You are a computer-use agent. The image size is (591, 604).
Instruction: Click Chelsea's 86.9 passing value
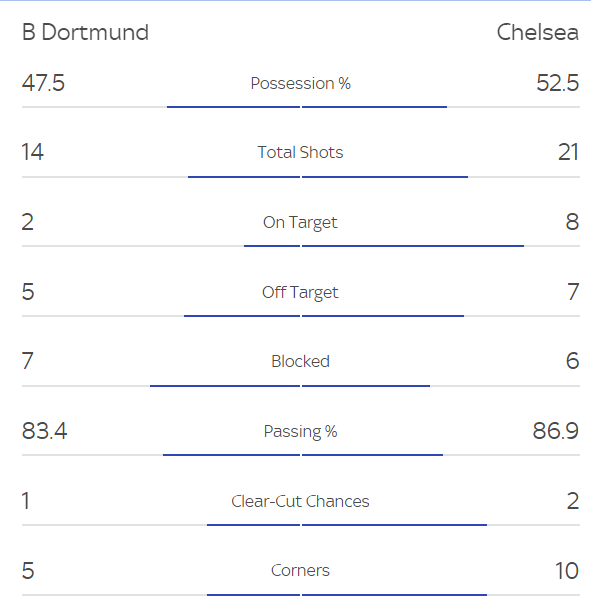point(556,431)
